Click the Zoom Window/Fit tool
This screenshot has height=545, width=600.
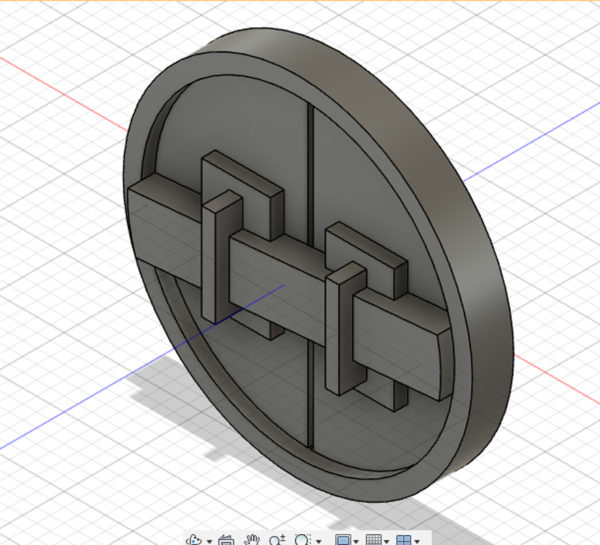302,540
